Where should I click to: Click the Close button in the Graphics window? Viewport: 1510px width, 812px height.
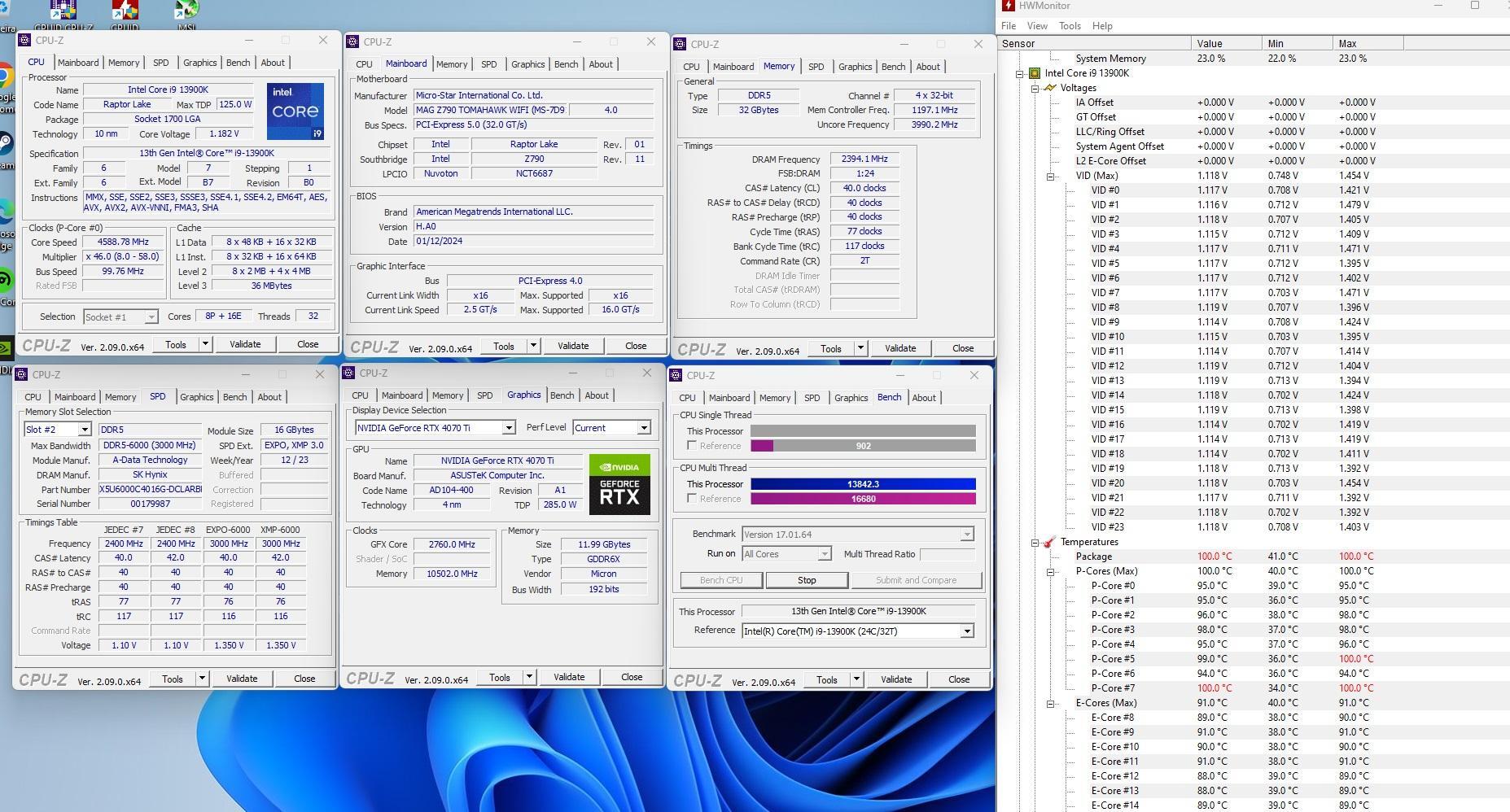click(x=632, y=677)
